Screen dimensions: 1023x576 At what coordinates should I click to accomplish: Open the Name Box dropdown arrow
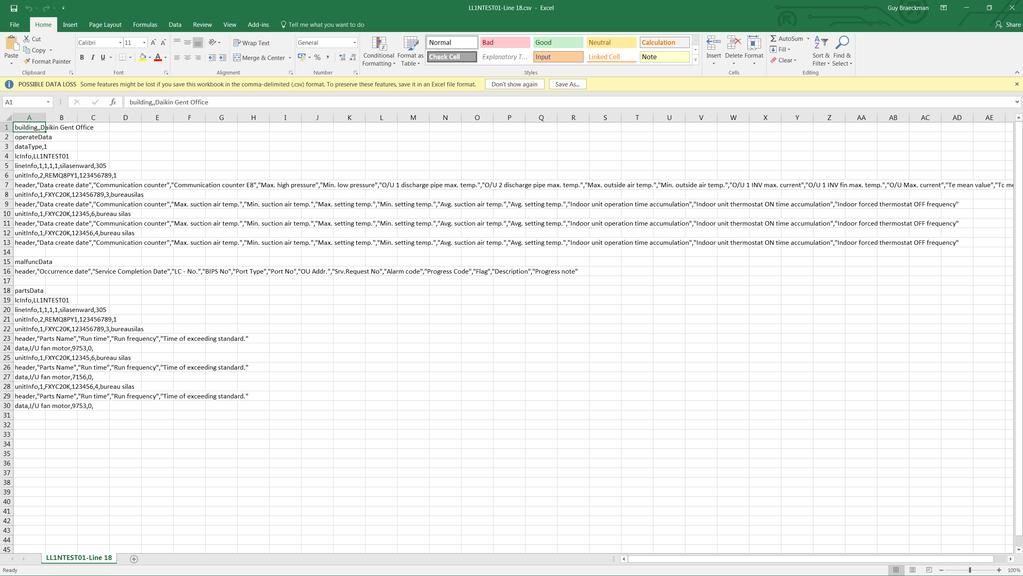[48, 102]
